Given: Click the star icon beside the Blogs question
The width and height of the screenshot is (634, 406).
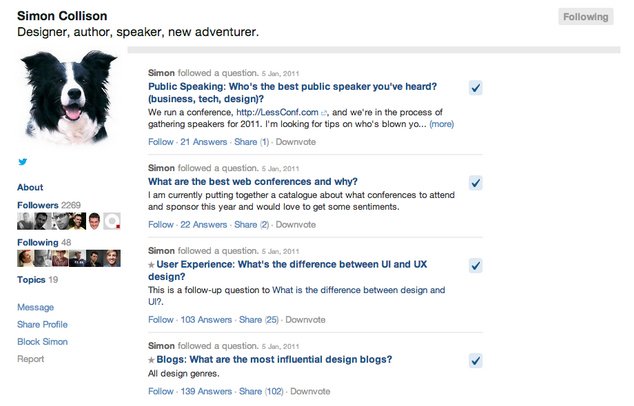Looking at the screenshot, I should pyautogui.click(x=151, y=359).
